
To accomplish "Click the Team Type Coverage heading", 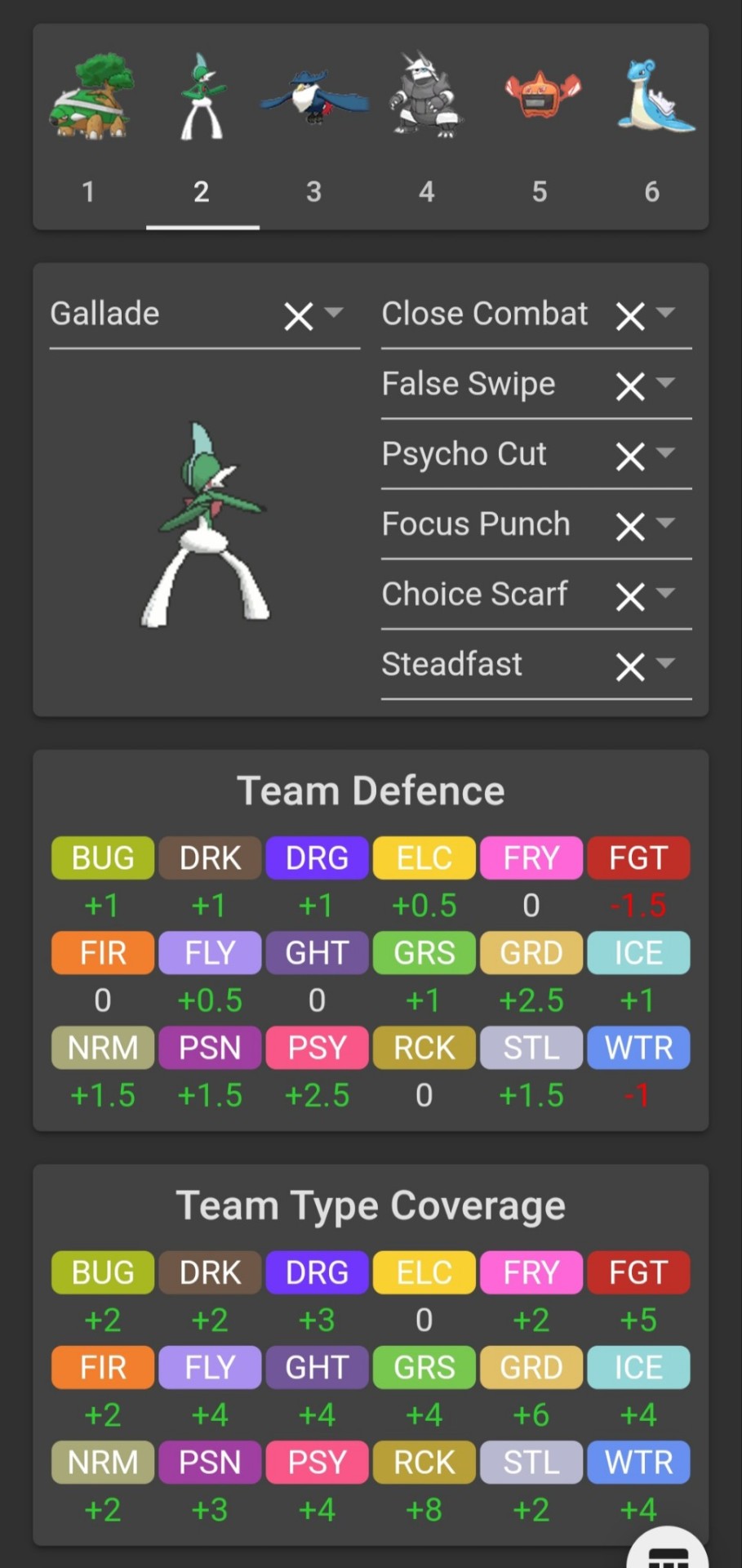I will [x=371, y=1206].
